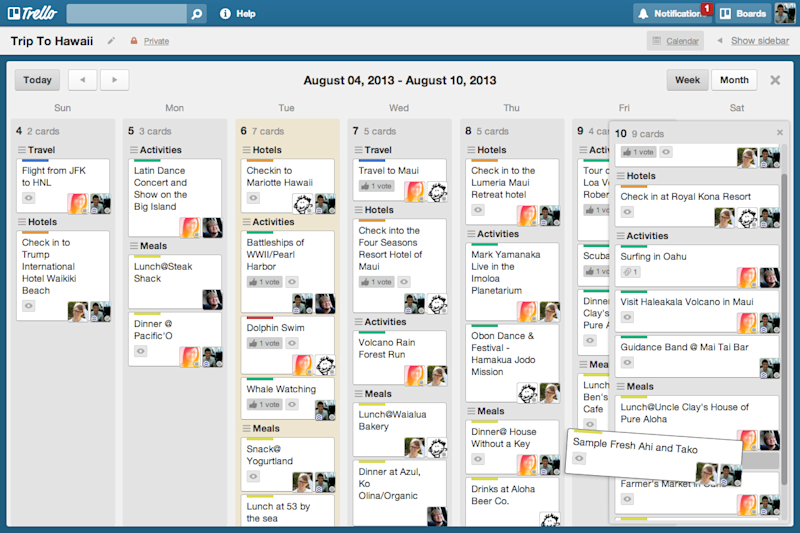Image resolution: width=800 pixels, height=533 pixels.
Task: Click in the search input field
Action: [x=127, y=14]
